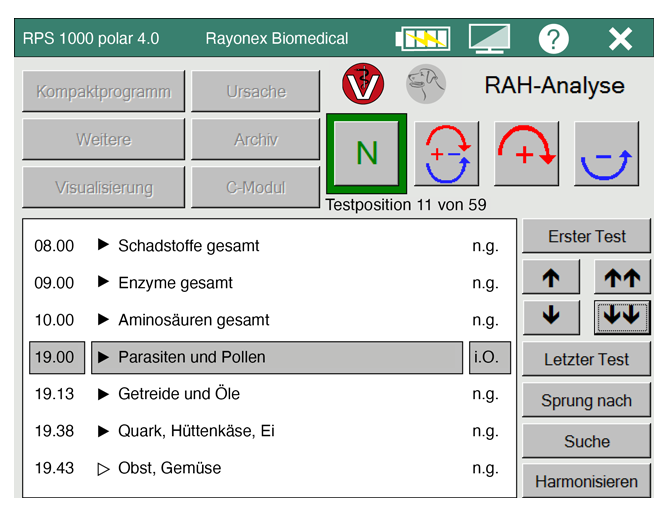Expand Getreide und Öle entry
Image resolution: width=666 pixels, height=511 pixels.
[x=103, y=394]
